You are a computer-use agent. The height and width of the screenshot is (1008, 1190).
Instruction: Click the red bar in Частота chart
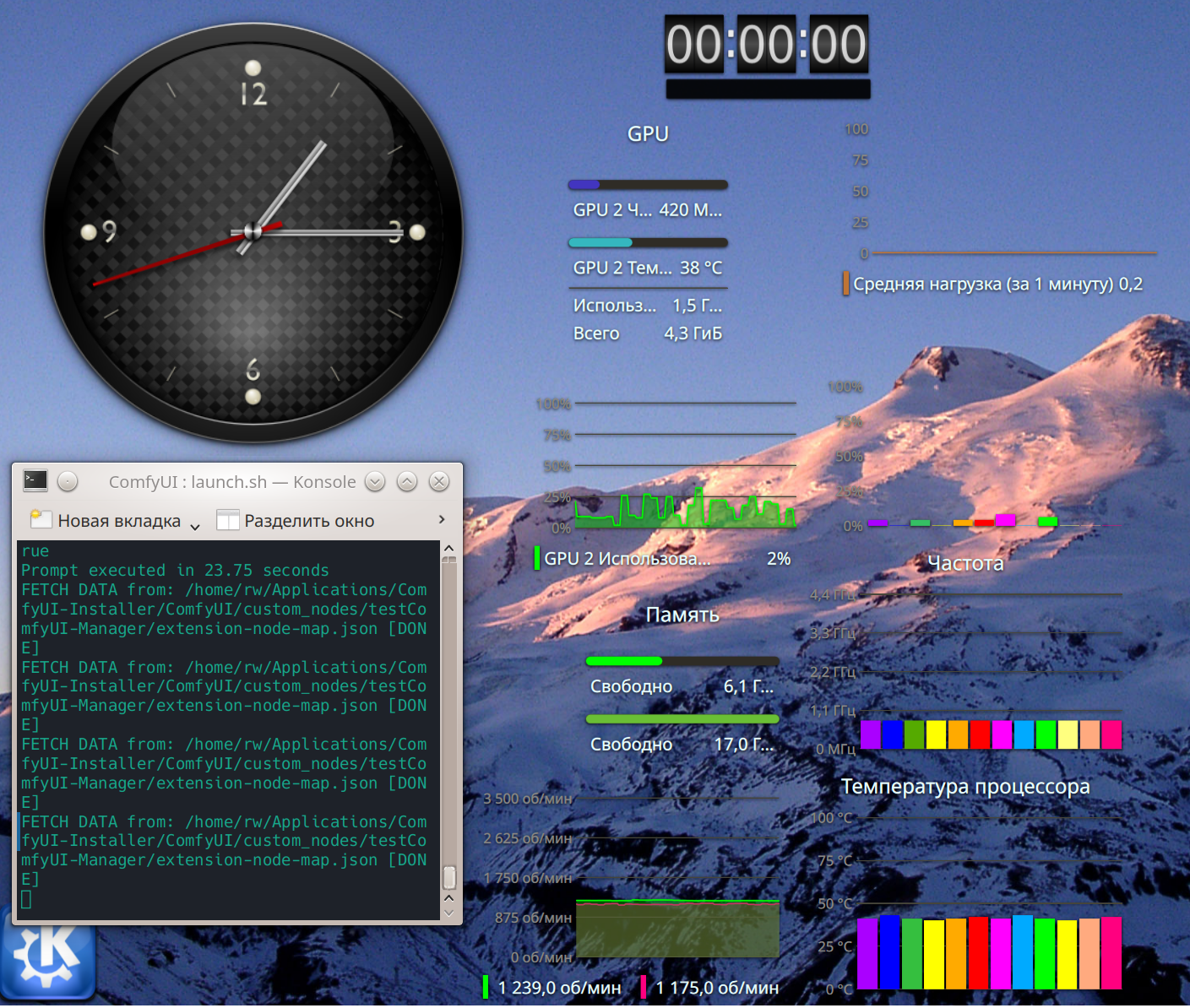tap(980, 734)
